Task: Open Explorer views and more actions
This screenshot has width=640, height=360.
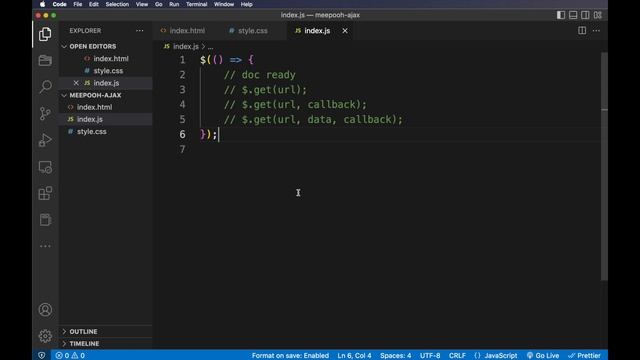Action: point(140,31)
